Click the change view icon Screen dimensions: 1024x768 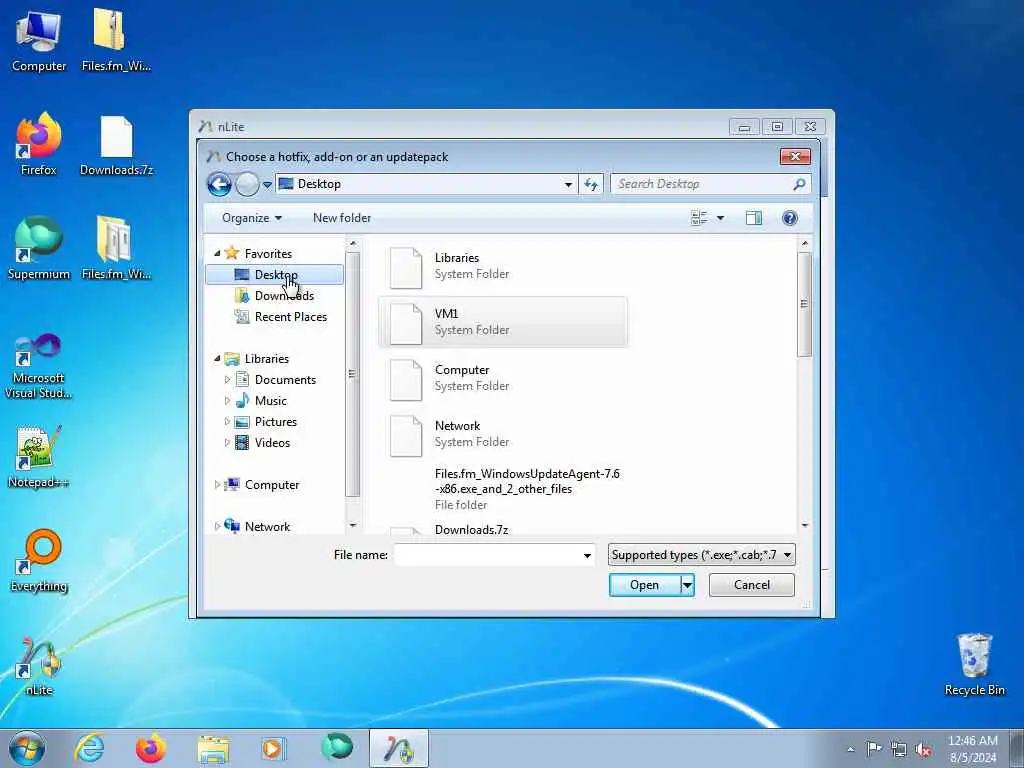point(699,217)
